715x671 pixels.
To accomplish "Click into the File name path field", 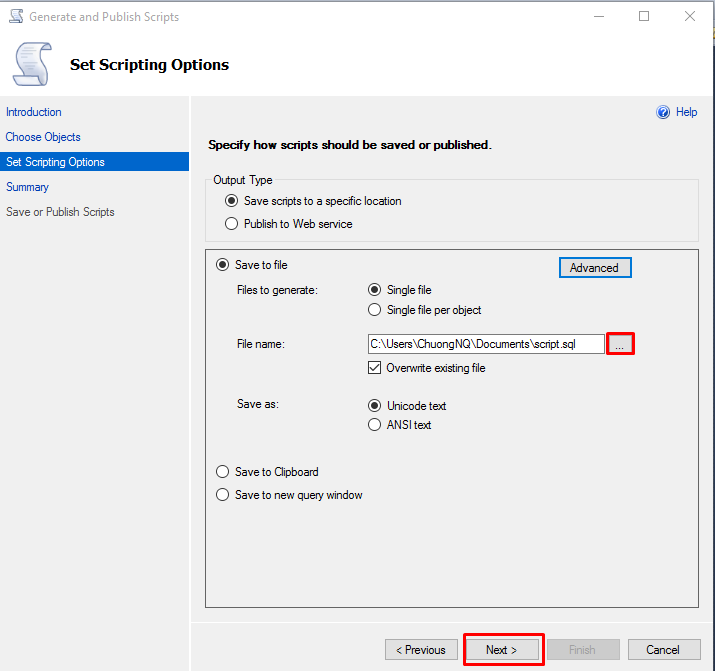I will coord(486,344).
